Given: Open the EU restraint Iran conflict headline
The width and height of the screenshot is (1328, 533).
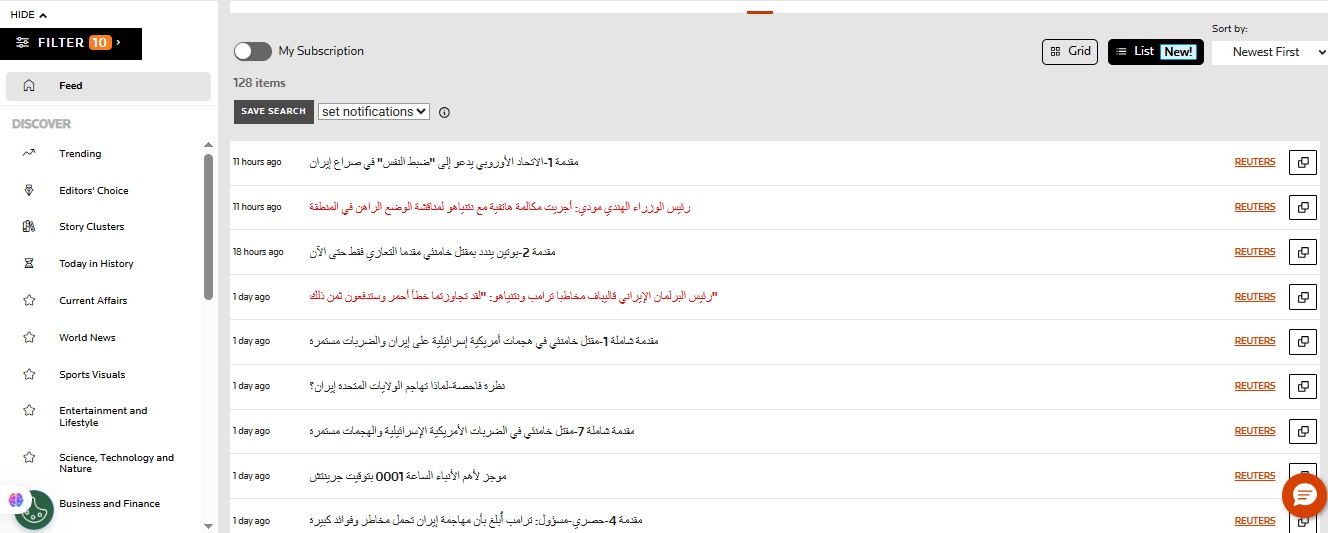Looking at the screenshot, I should (444, 162).
